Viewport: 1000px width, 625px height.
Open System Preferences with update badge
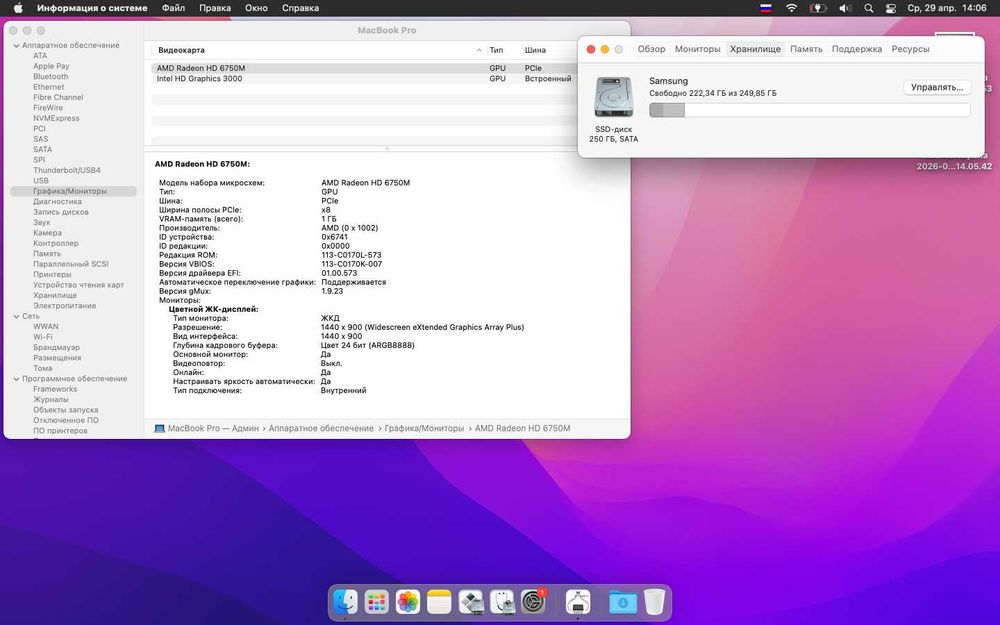tap(533, 601)
